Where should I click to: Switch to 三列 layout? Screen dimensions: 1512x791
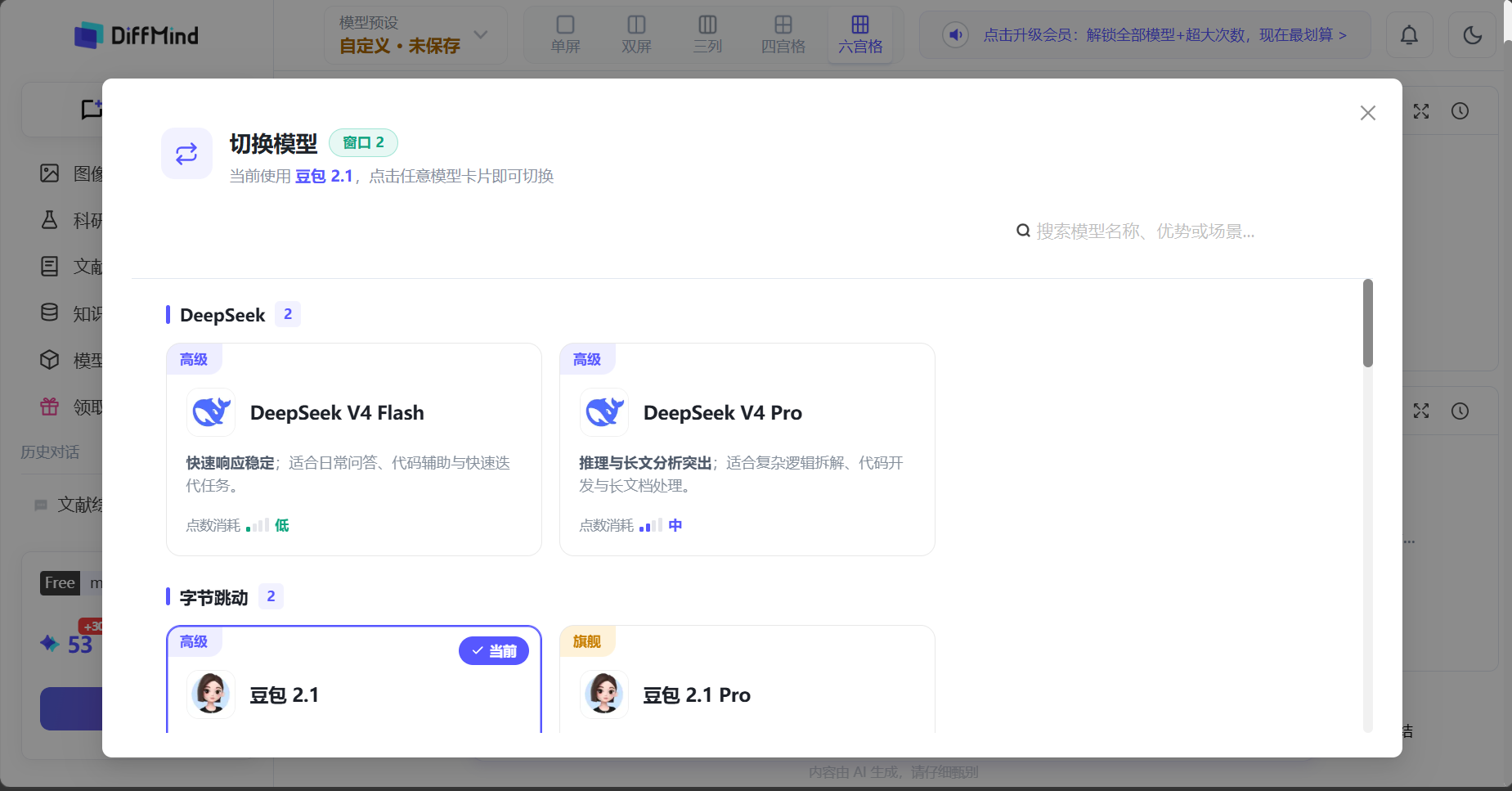tap(707, 35)
